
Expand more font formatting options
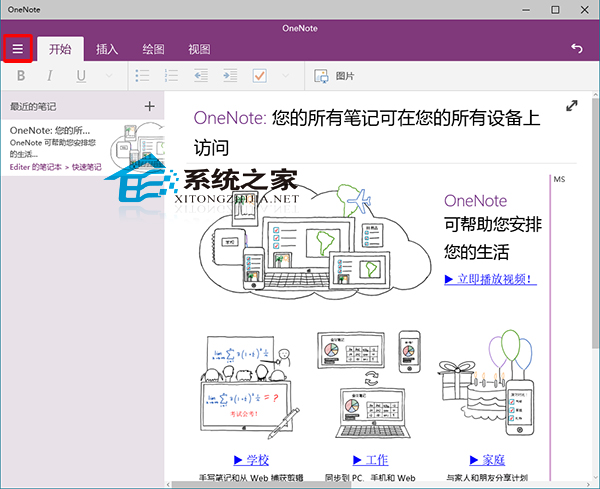pos(109,76)
